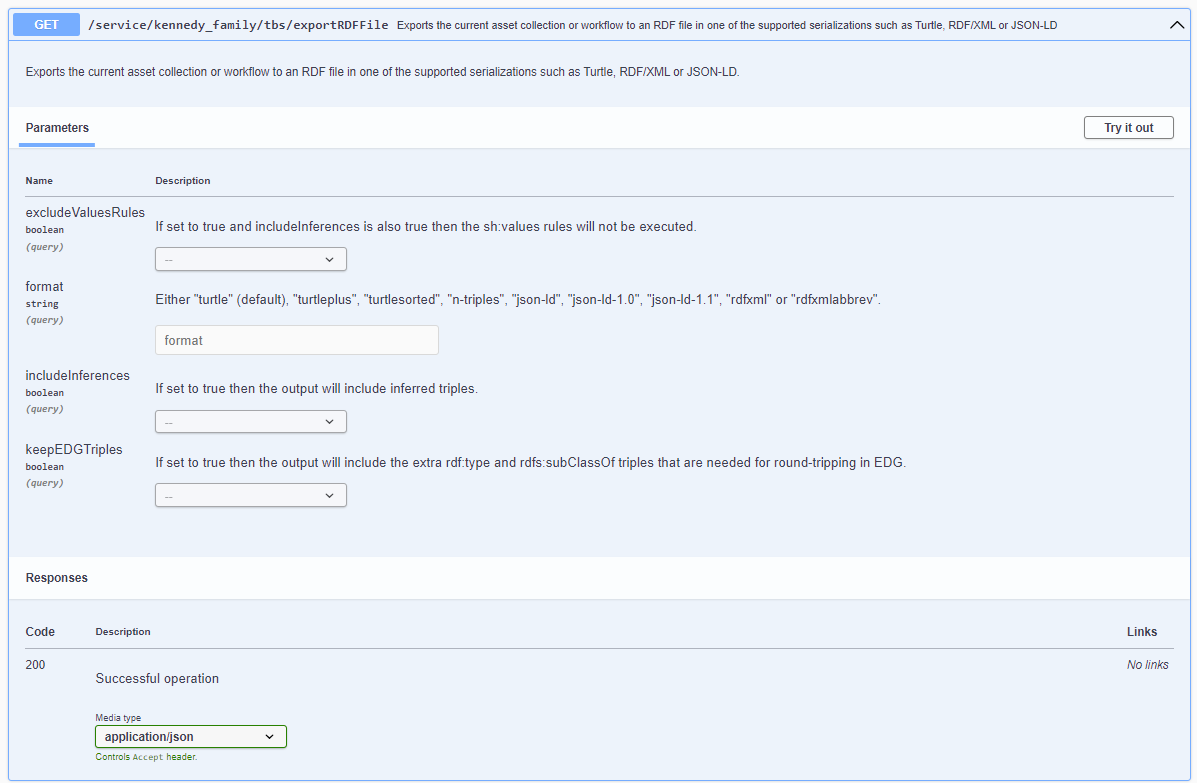1197x783 pixels.
Task: Click the keepEDGTriples parameter name
Action: 73,449
